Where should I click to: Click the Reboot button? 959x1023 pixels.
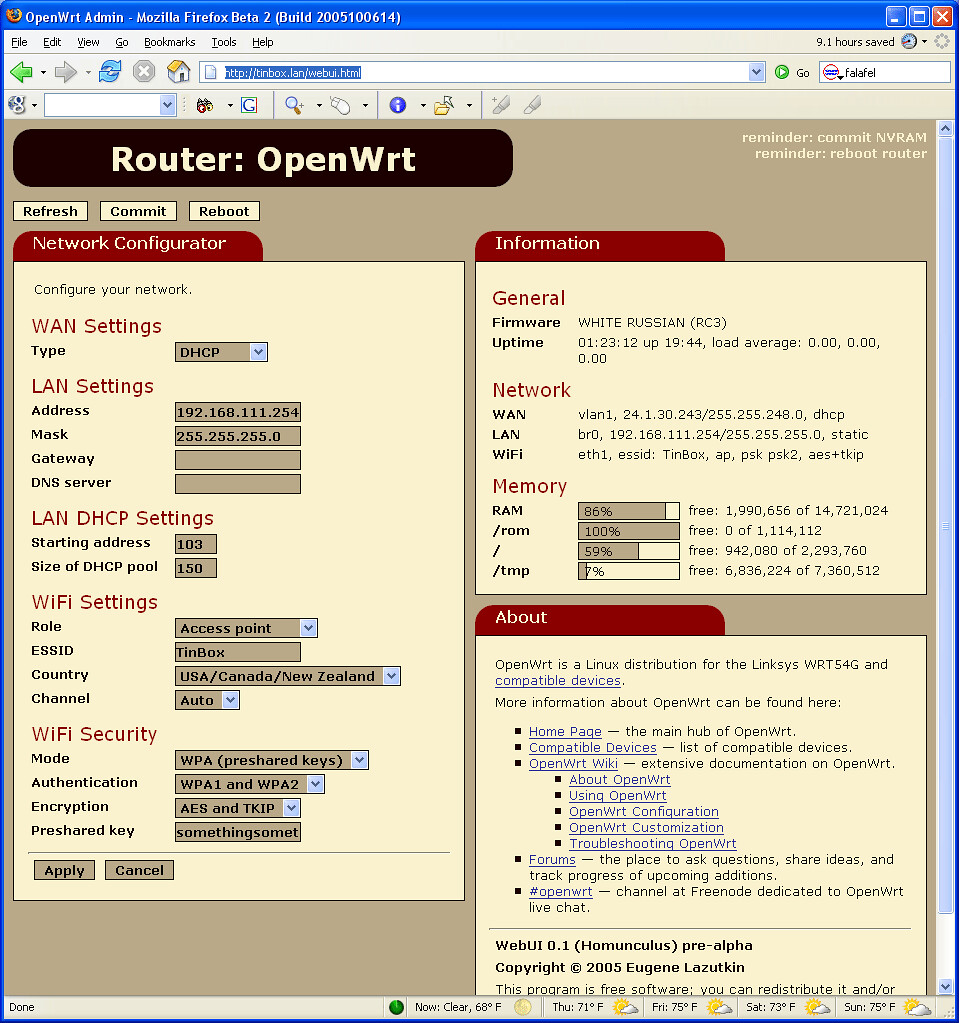[x=224, y=211]
